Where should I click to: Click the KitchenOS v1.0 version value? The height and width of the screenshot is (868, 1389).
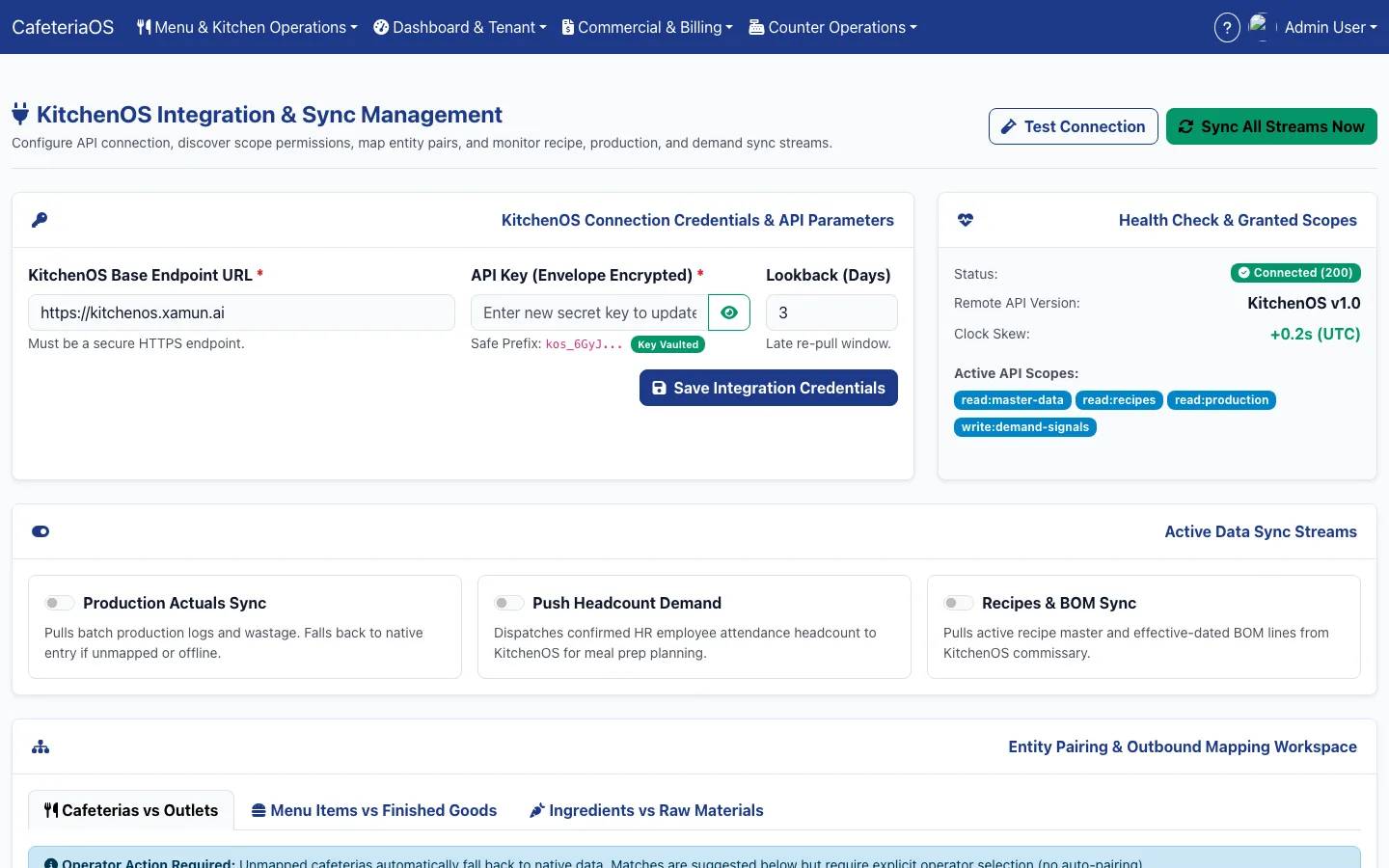click(x=1304, y=303)
